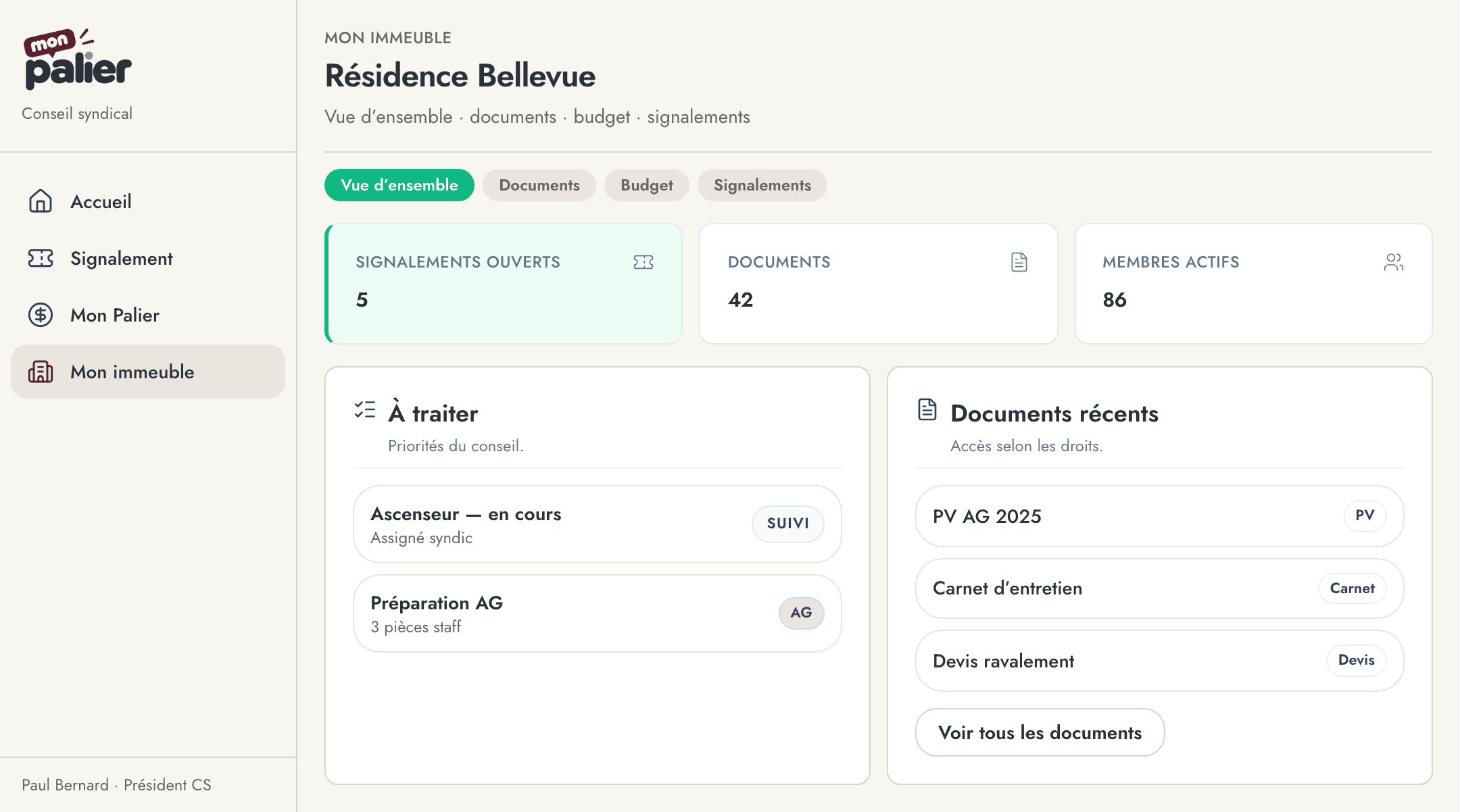
Task: Click the Accueil home icon
Action: tap(41, 201)
